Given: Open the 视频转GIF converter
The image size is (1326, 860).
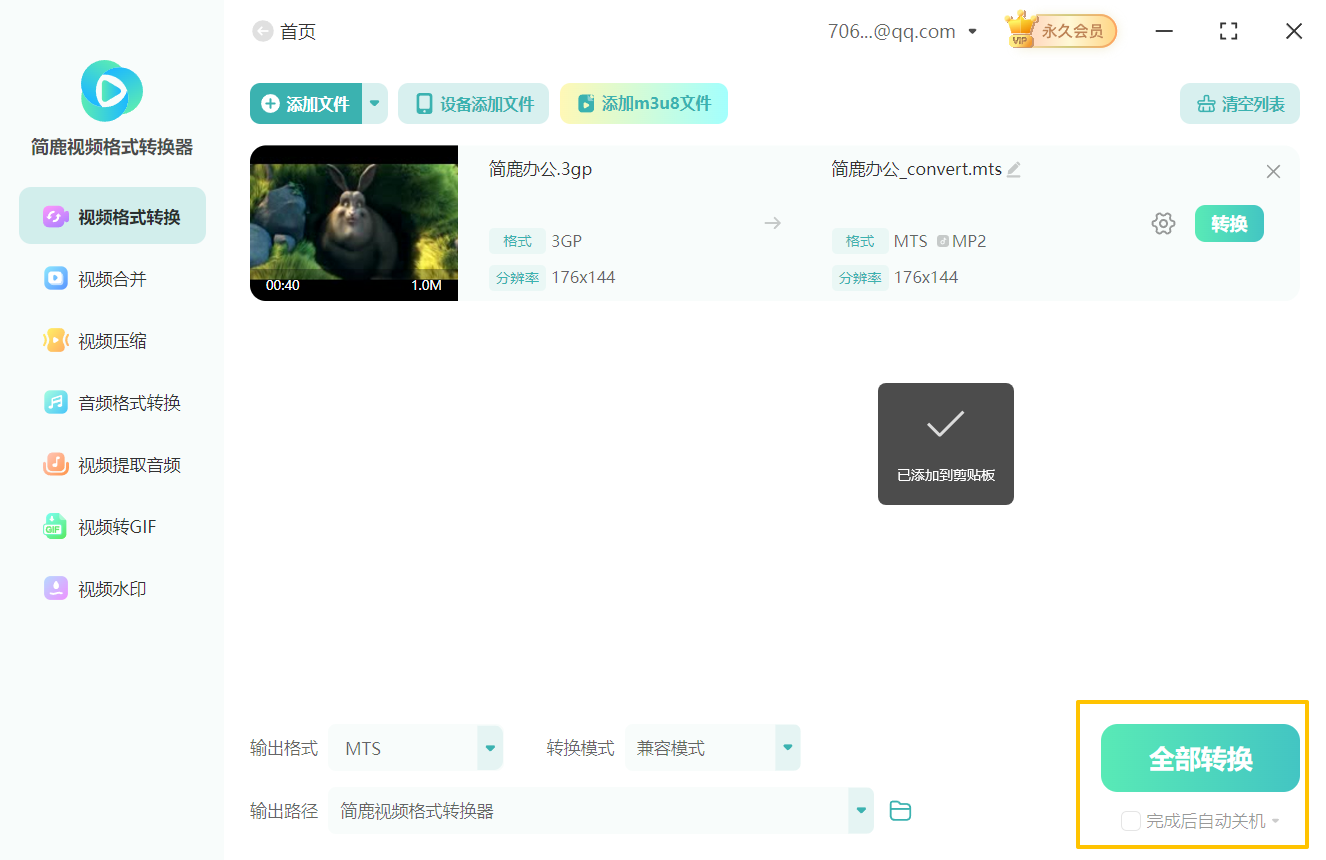Looking at the screenshot, I should coord(111,526).
